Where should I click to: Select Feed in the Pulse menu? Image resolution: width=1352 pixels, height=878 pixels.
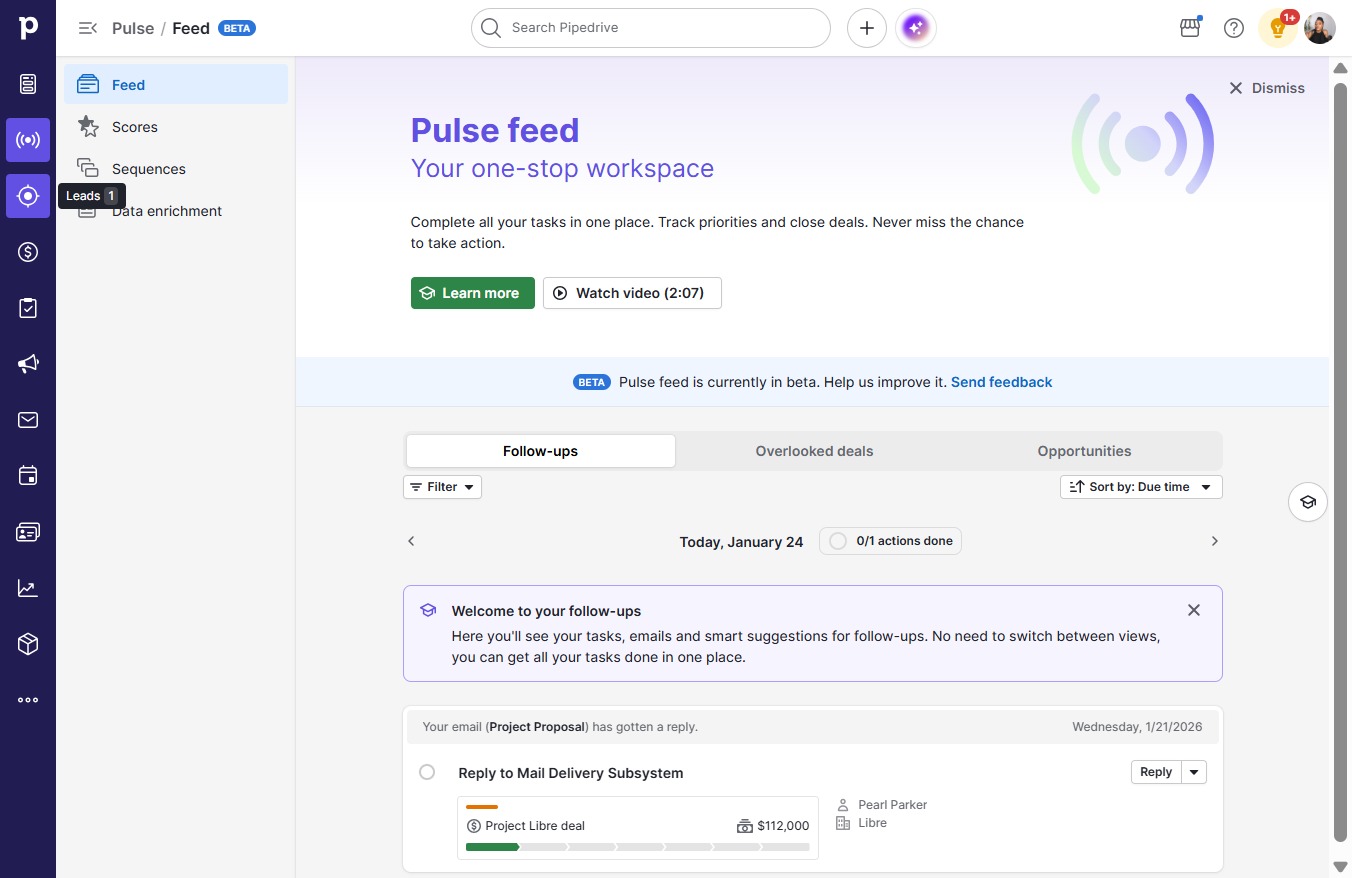point(176,85)
